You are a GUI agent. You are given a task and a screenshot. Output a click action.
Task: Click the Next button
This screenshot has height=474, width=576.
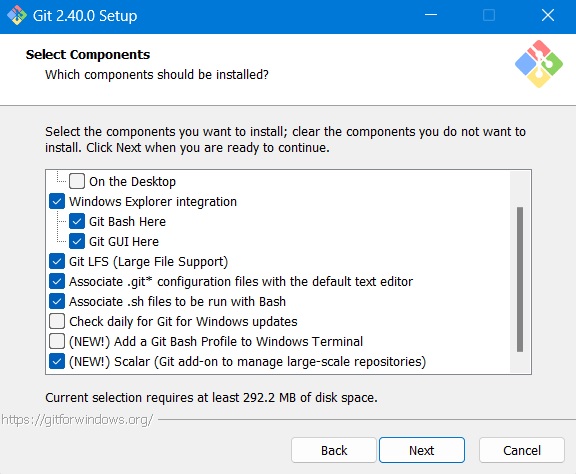[422, 450]
